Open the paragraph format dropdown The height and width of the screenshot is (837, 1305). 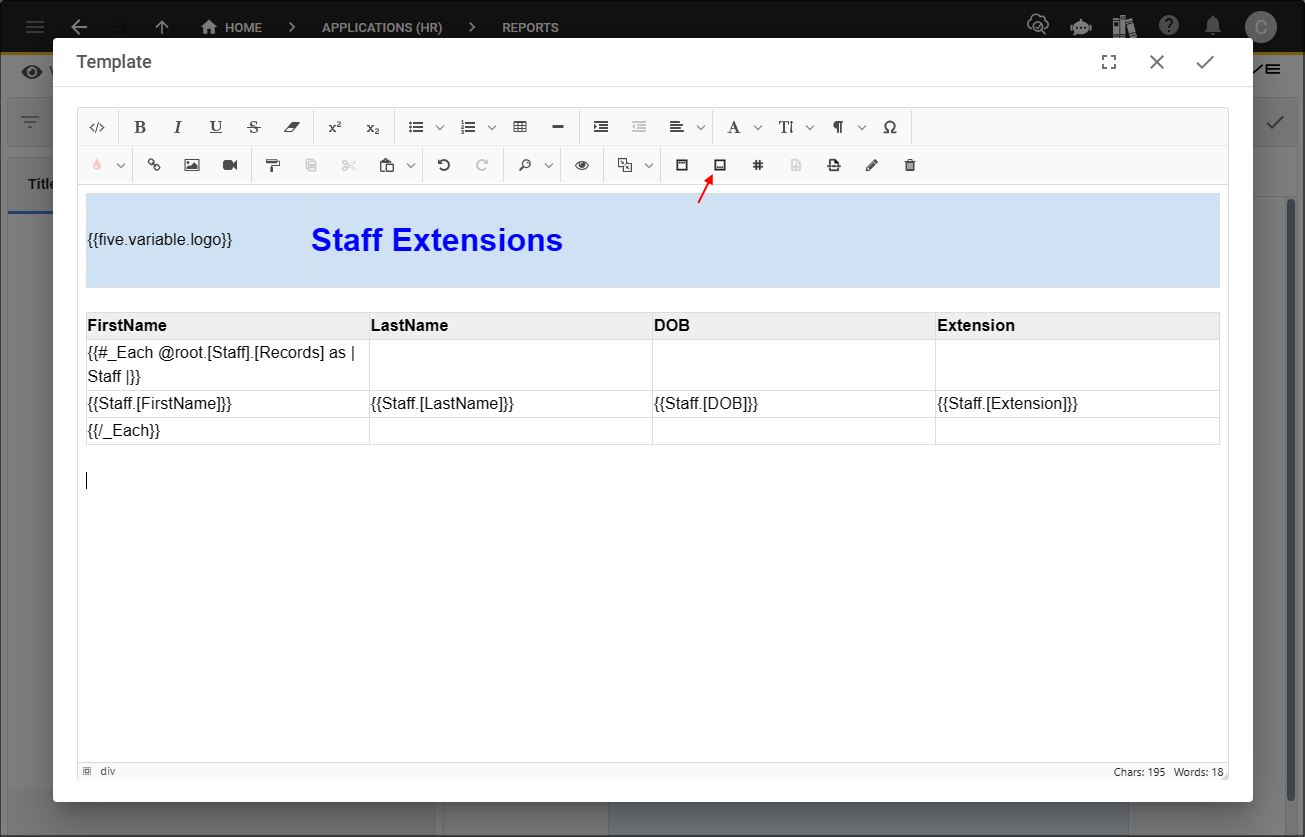click(x=862, y=127)
